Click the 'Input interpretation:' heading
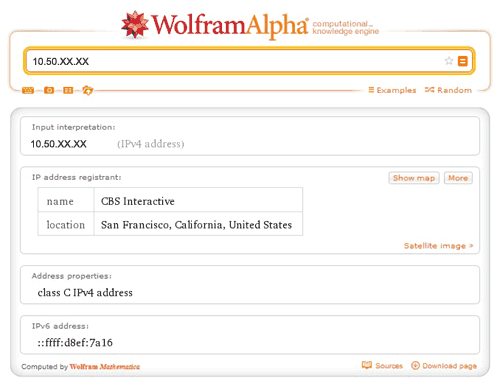This screenshot has width=500, height=389. (74, 127)
